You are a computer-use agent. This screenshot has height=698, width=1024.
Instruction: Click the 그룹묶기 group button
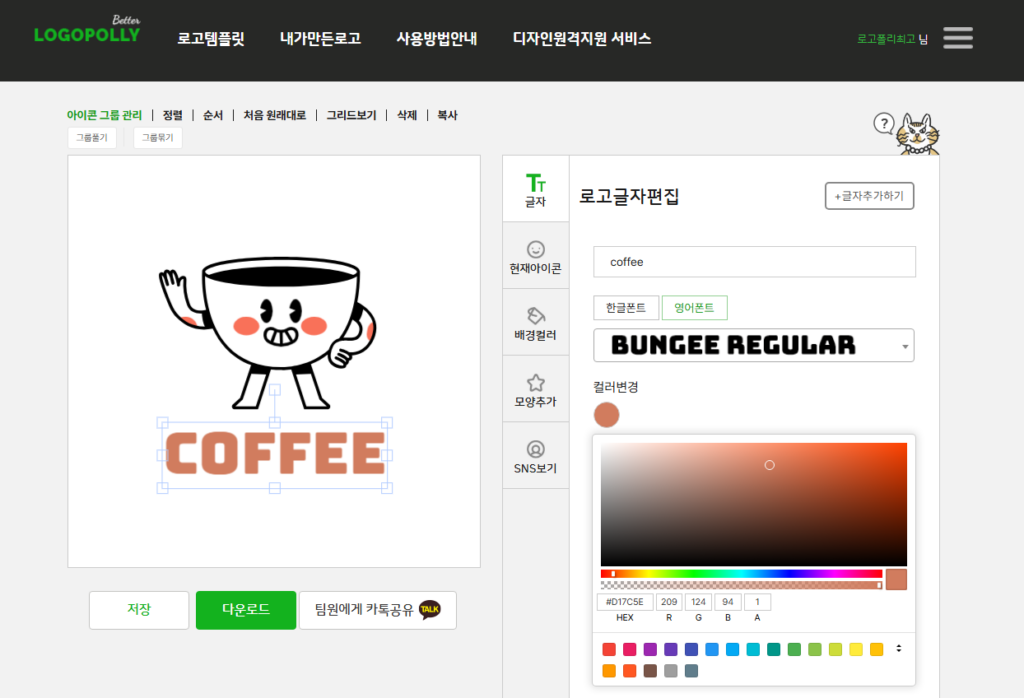click(158, 138)
